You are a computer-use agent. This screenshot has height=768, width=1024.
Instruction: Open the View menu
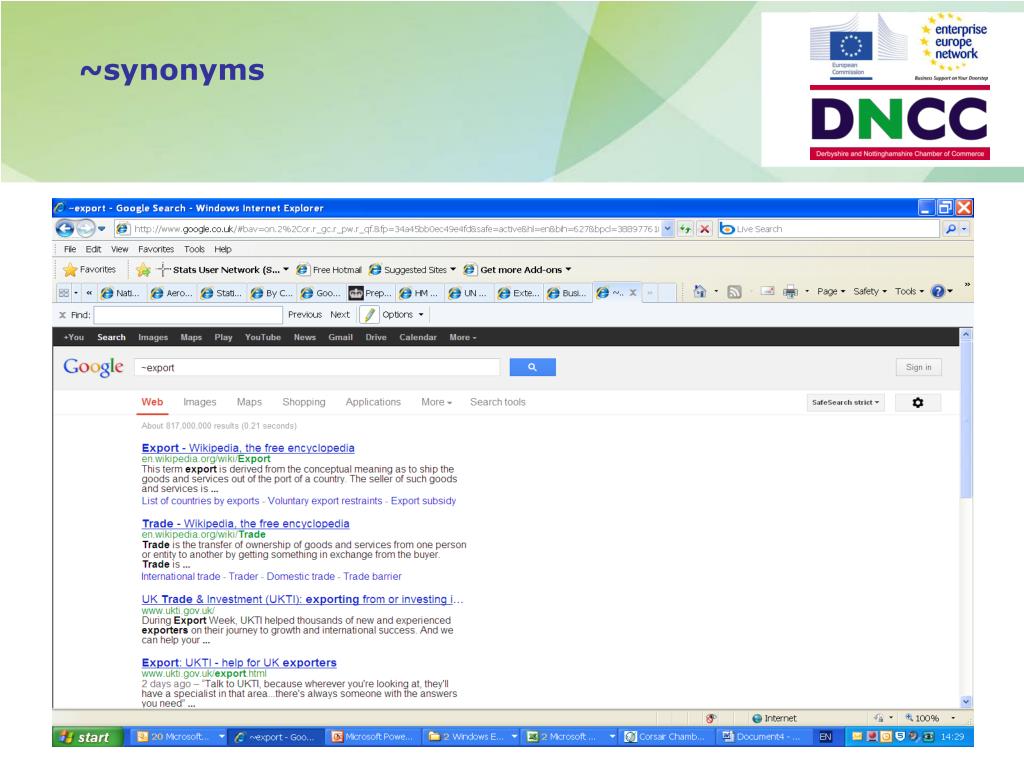point(120,249)
